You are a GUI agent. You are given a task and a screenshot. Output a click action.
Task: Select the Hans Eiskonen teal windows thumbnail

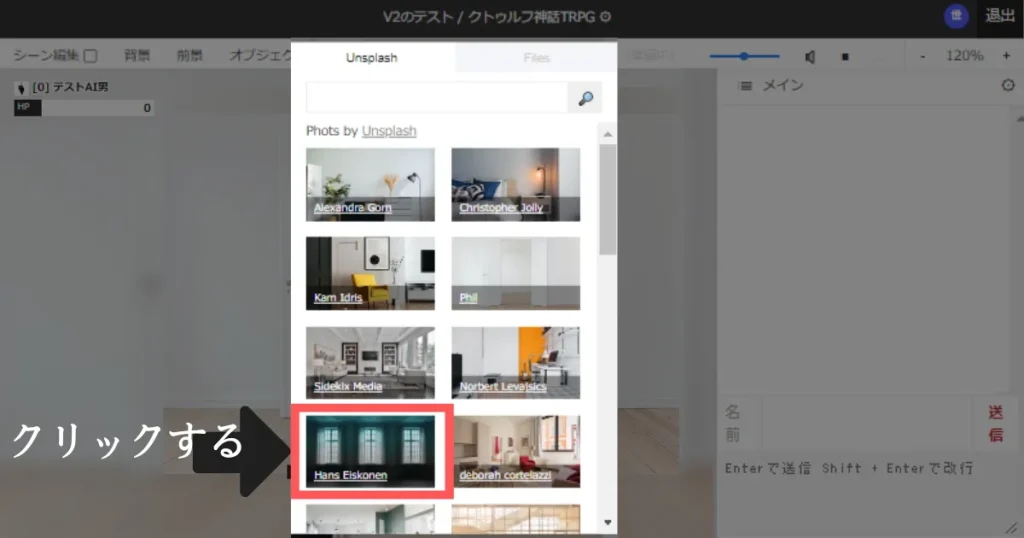(x=370, y=451)
